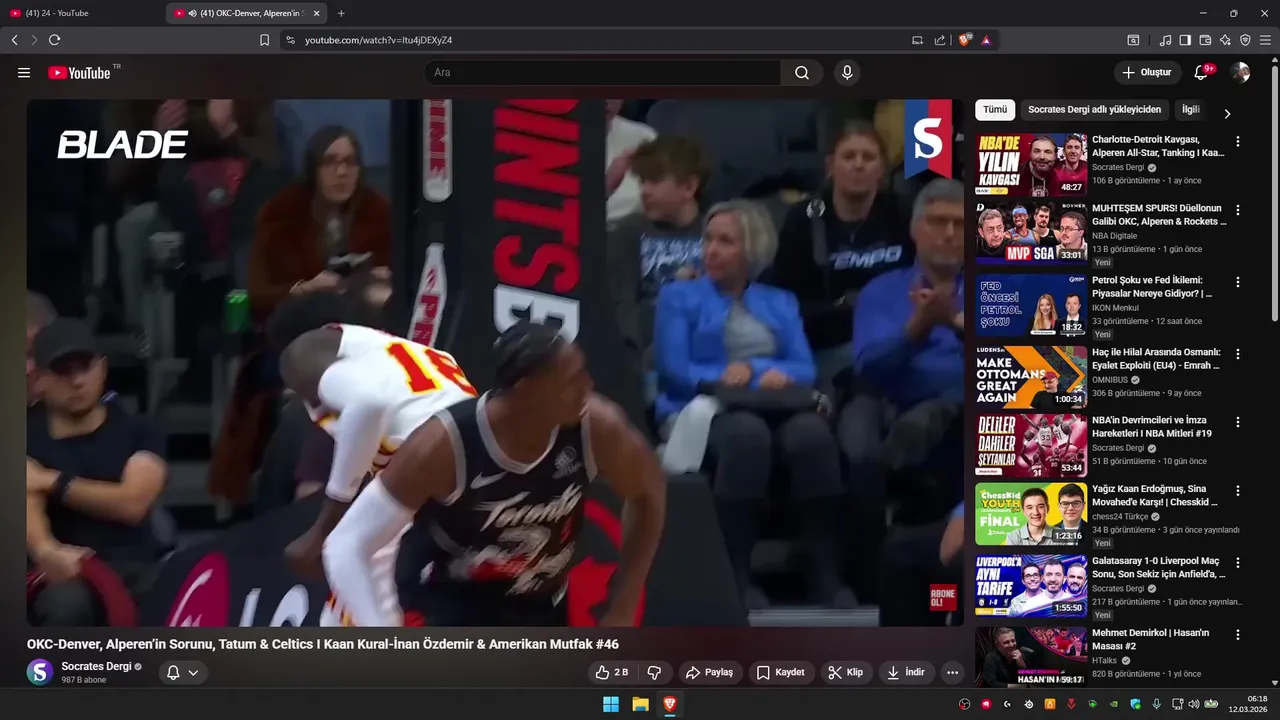Open the YouTube hamburger guide menu
The image size is (1280, 720).
tap(24, 73)
